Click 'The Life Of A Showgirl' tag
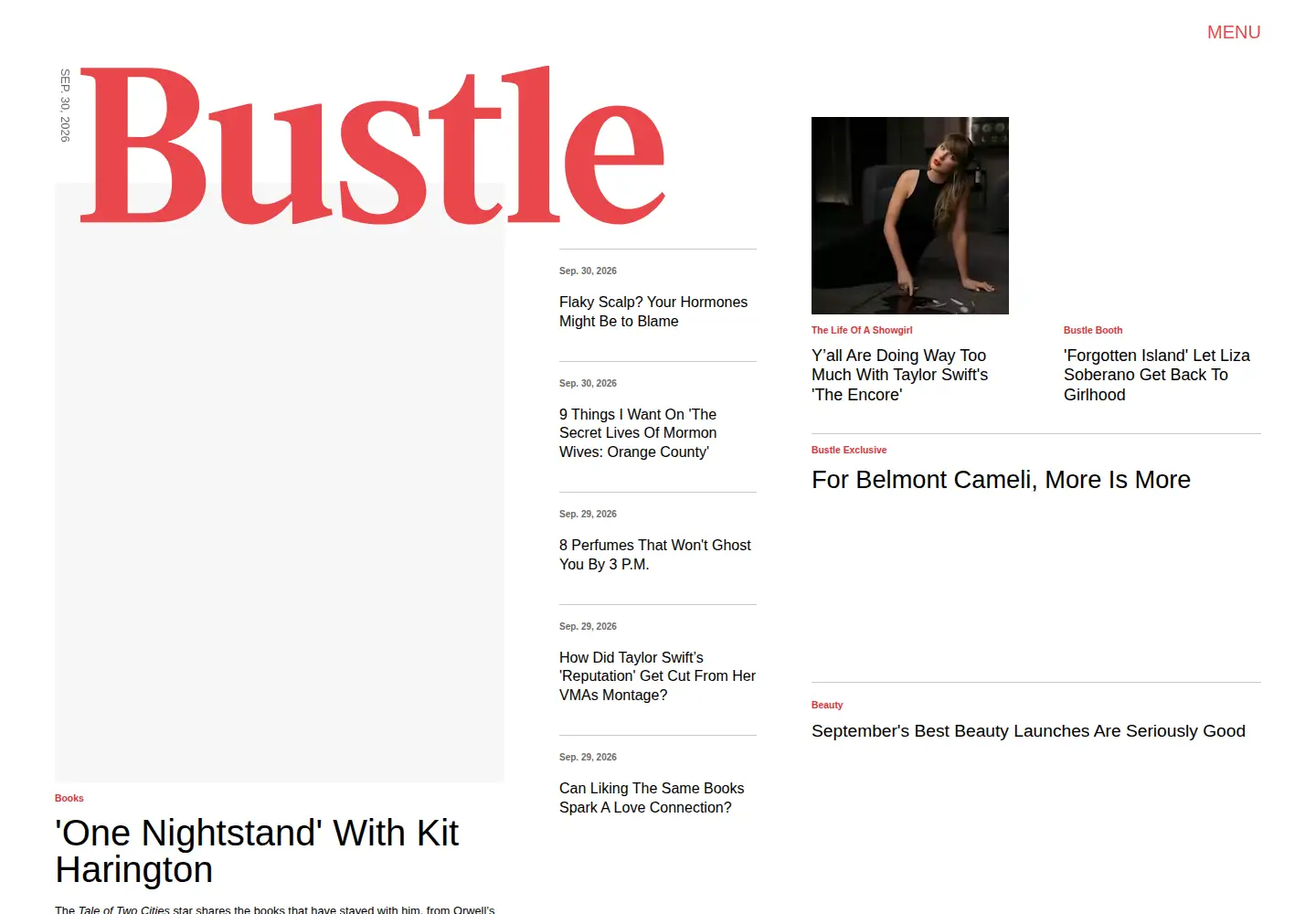Image resolution: width=1316 pixels, height=914 pixels. (862, 330)
